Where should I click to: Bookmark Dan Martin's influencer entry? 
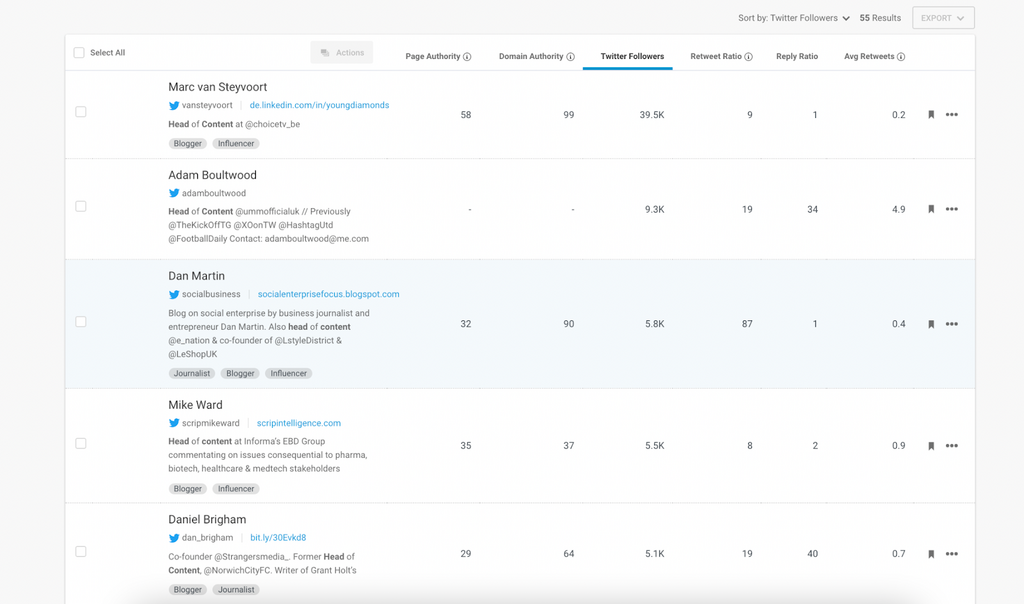931,325
